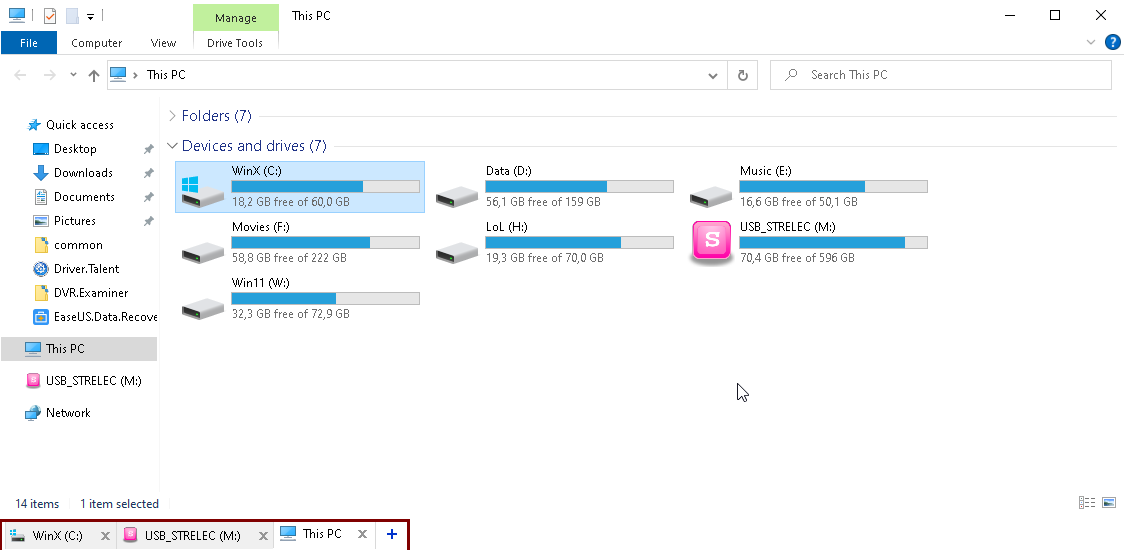The image size is (1125, 550).
Task: Expand the ribbon with the chevron
Action: coord(1091,42)
